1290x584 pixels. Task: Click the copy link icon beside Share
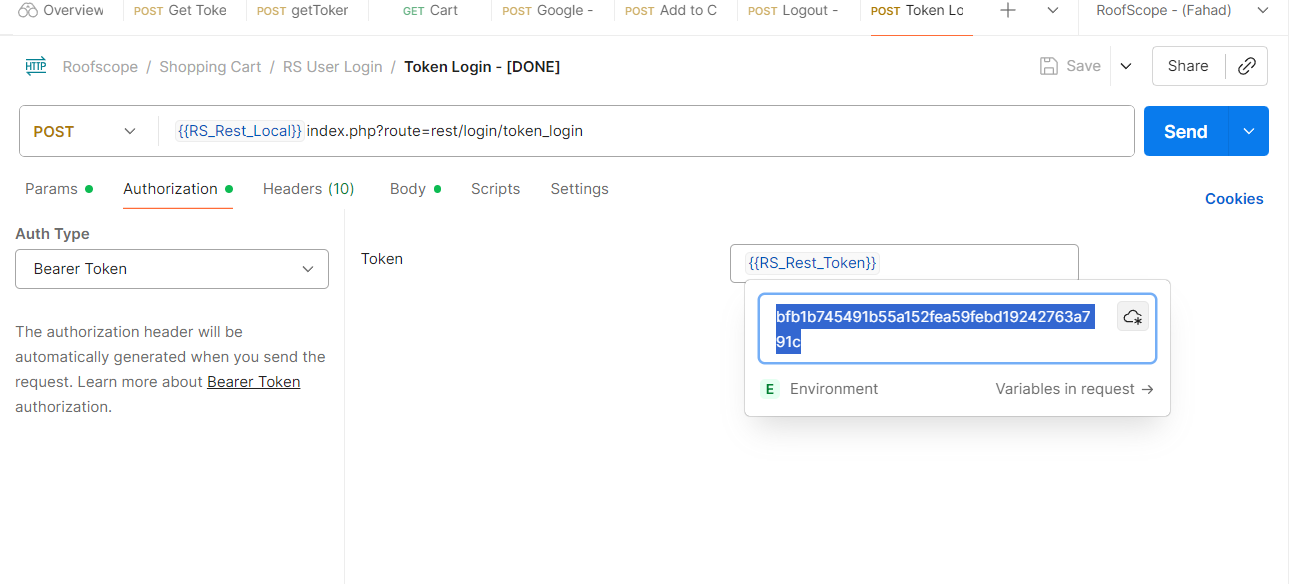1246,66
